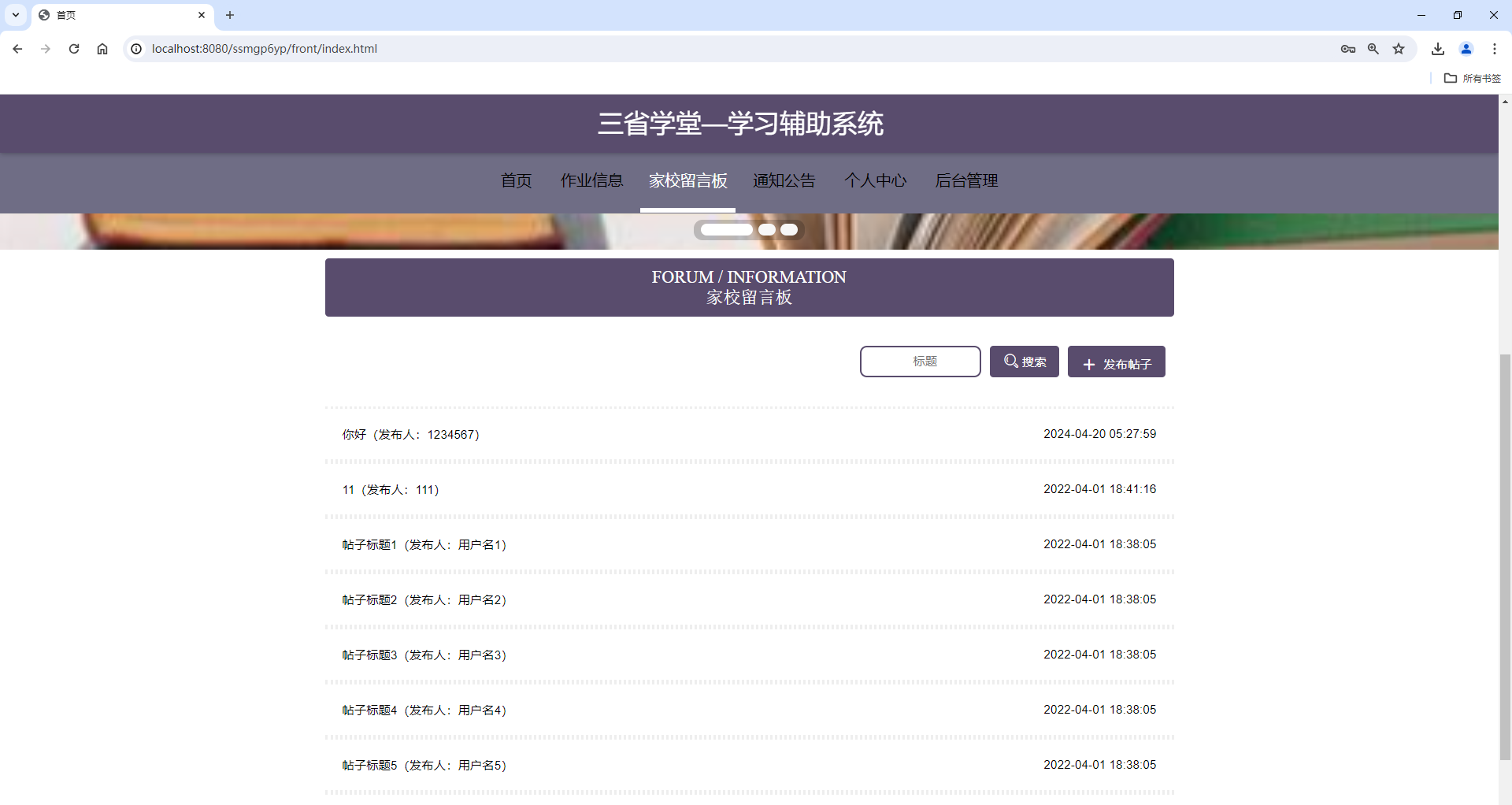The width and height of the screenshot is (1512, 805).
Task: Switch to the 通知公告 tab
Action: 784,180
